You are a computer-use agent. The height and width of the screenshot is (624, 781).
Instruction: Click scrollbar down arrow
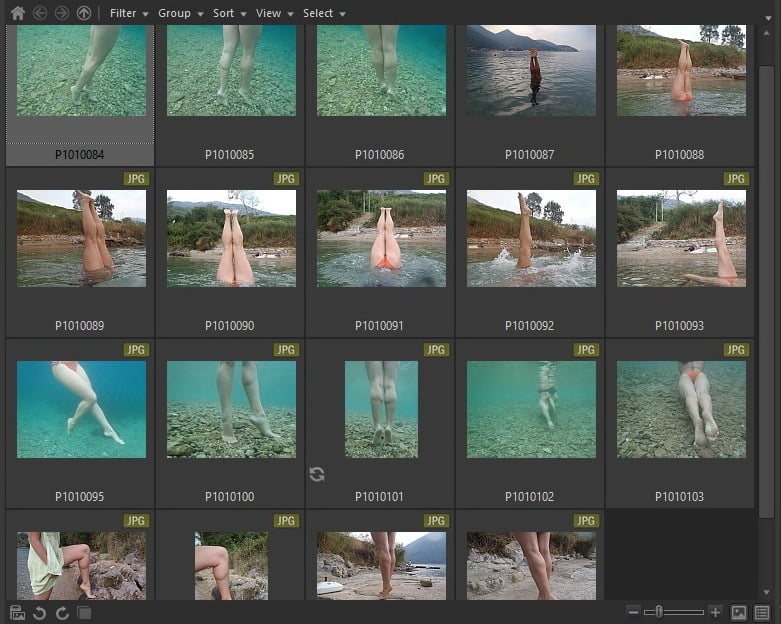click(x=767, y=592)
